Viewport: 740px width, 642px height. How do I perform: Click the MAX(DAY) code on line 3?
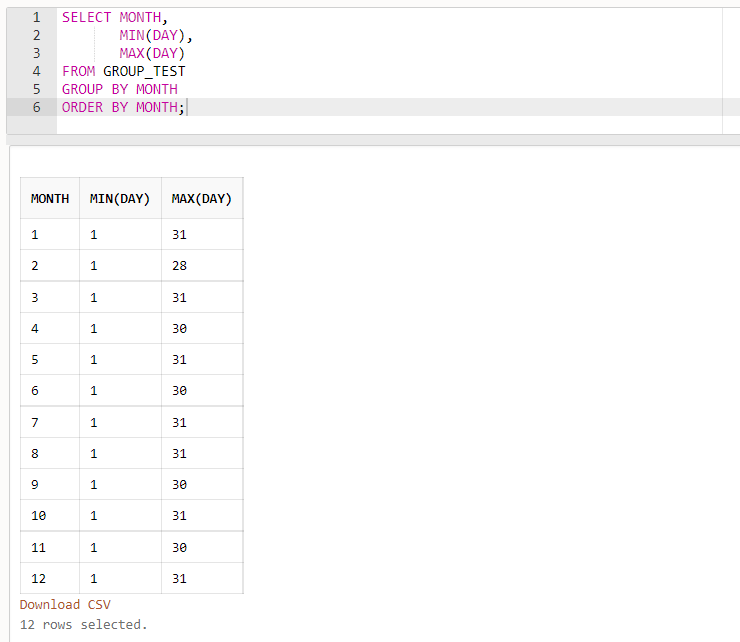point(152,53)
